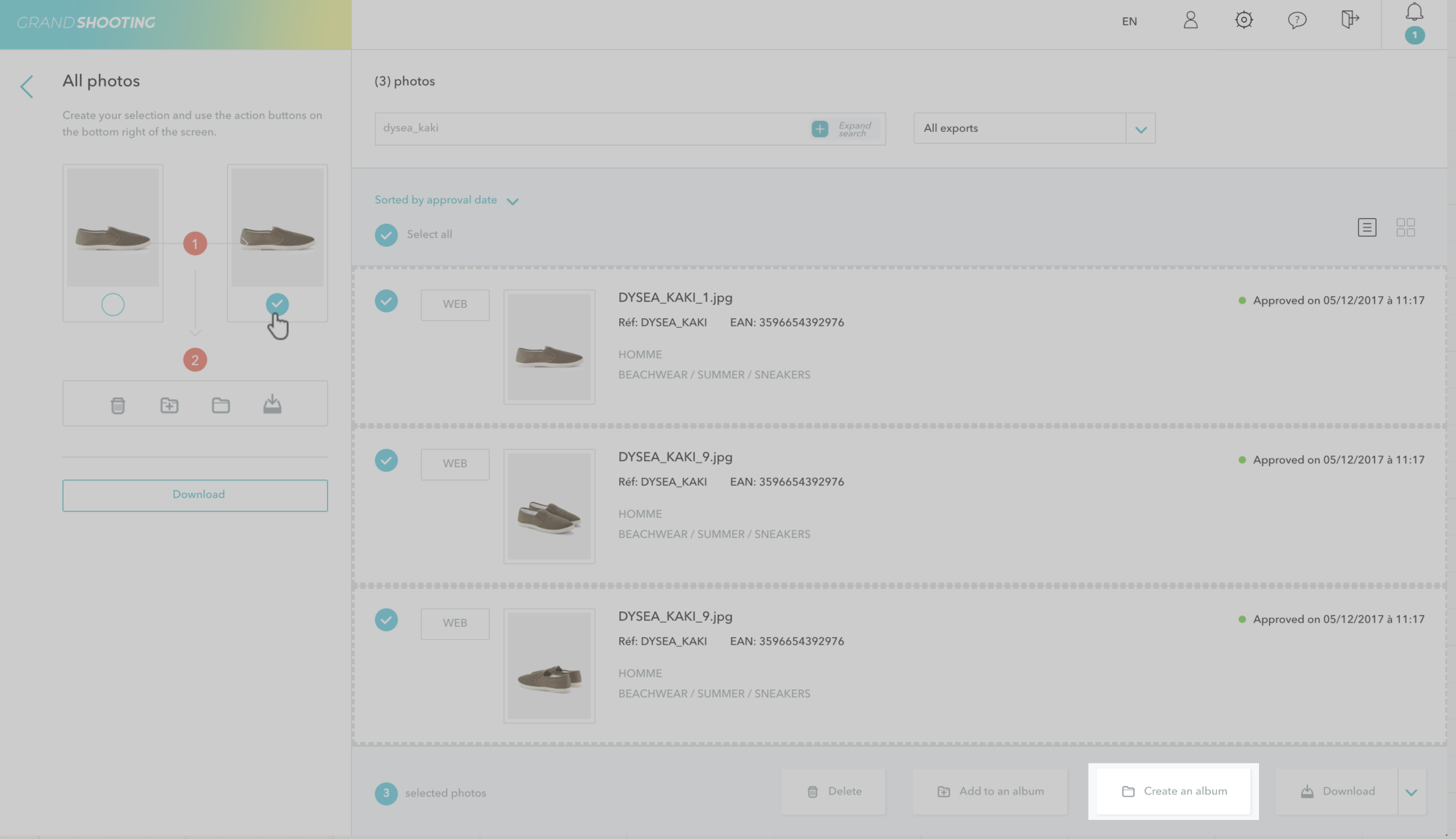Open the Download options arrow in the bottom bar
Viewport: 1456px width, 839px height.
coord(1412,792)
